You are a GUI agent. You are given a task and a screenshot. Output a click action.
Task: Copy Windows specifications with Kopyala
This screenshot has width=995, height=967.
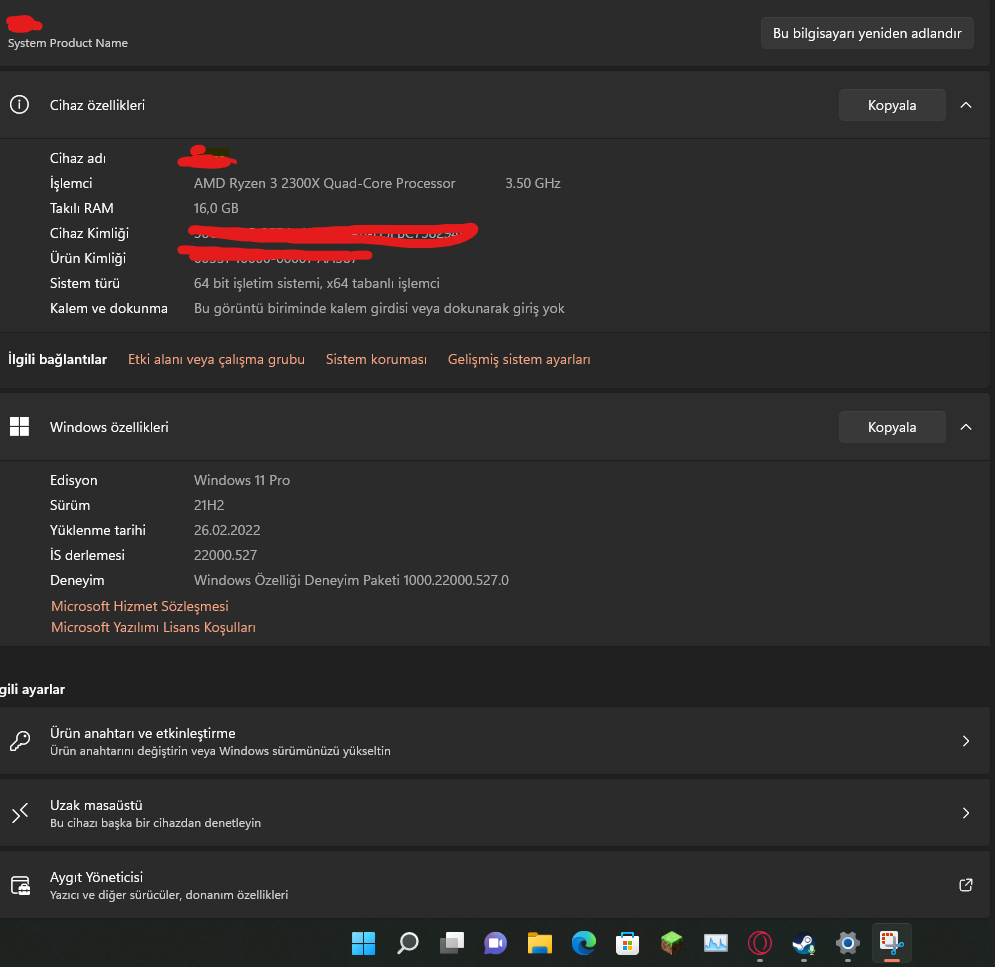892,427
